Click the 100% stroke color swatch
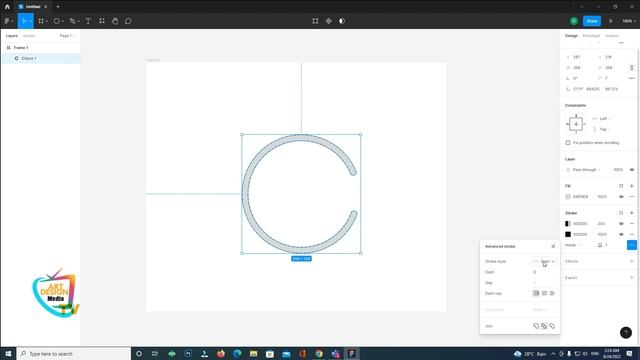The width and height of the screenshot is (640, 360). click(x=568, y=234)
